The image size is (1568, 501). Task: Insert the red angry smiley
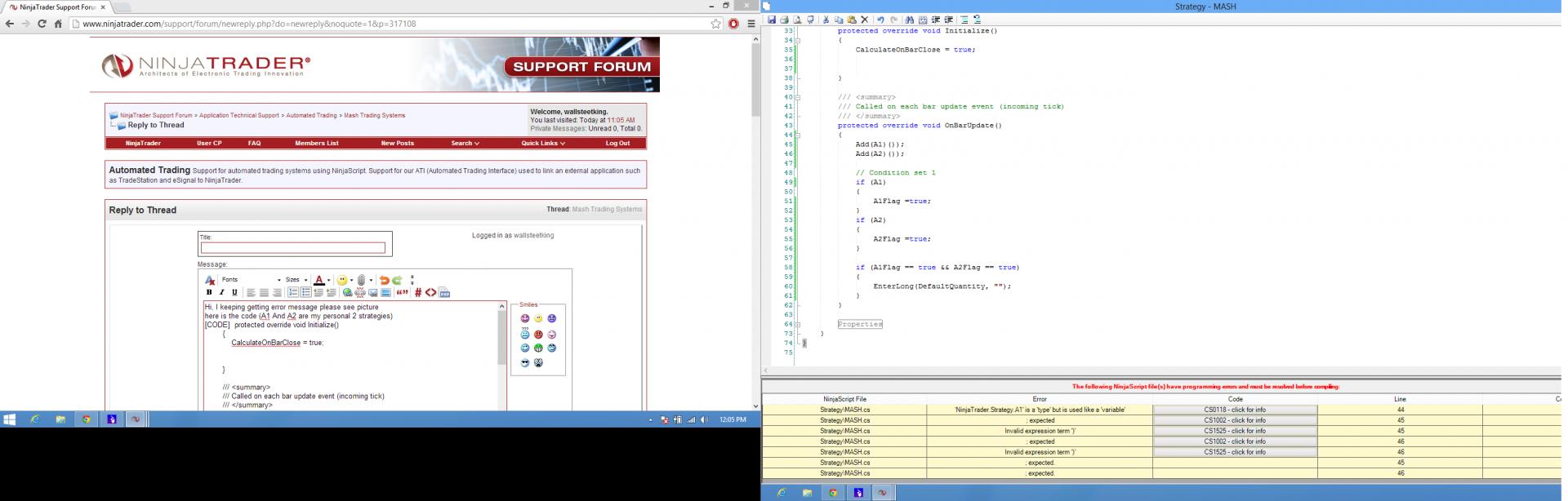coord(538,335)
